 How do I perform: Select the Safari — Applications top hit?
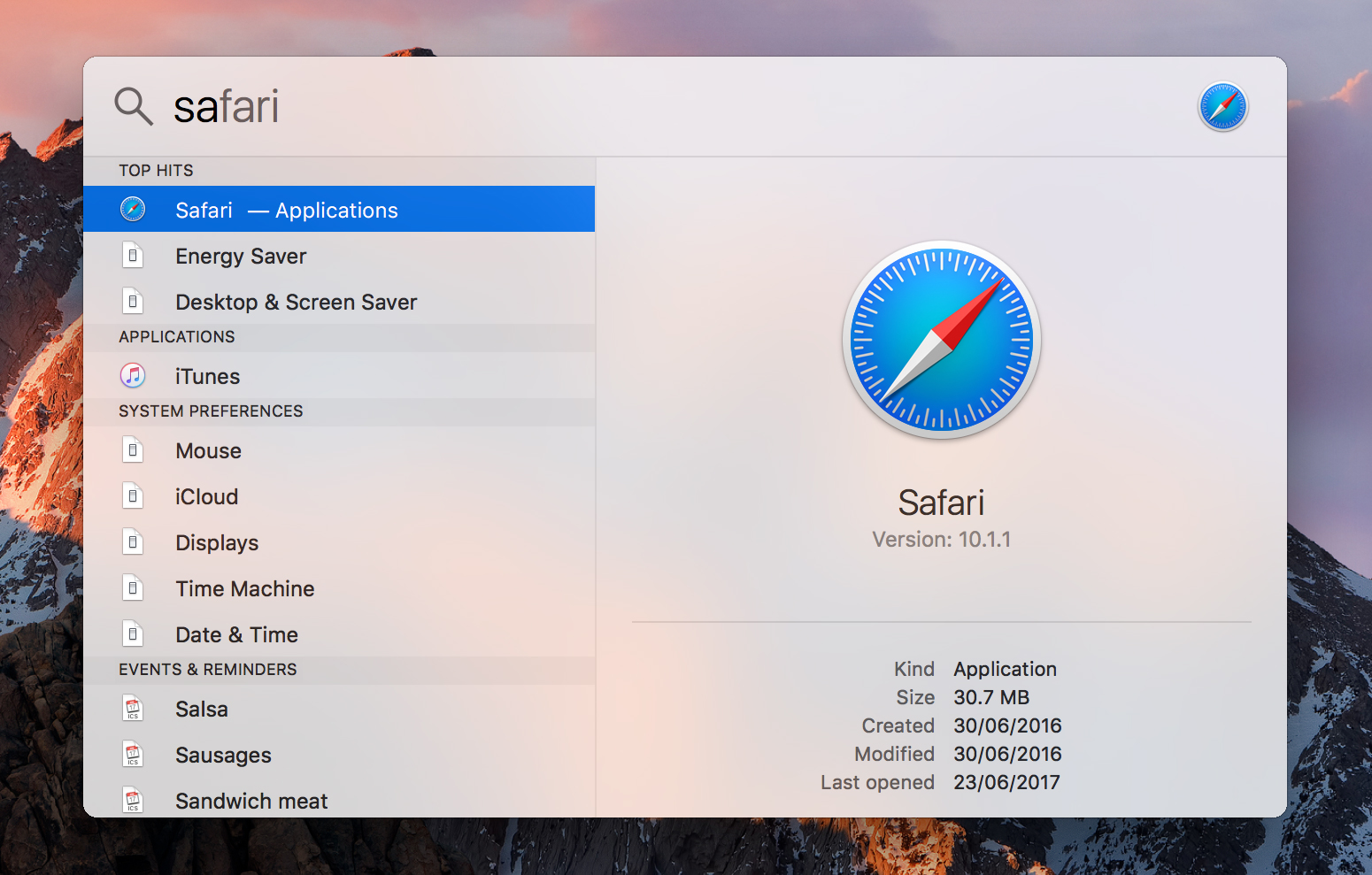click(339, 210)
